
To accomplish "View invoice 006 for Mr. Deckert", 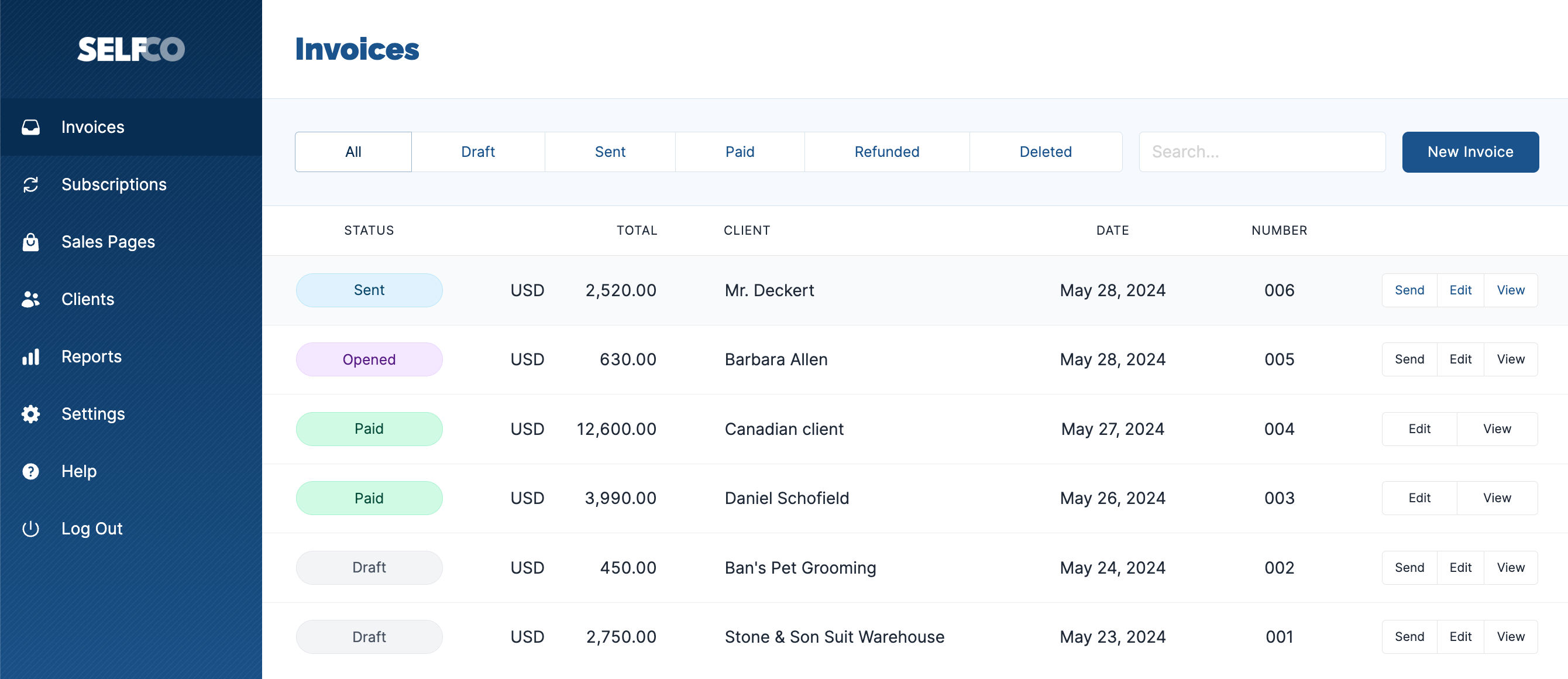I will point(1511,290).
